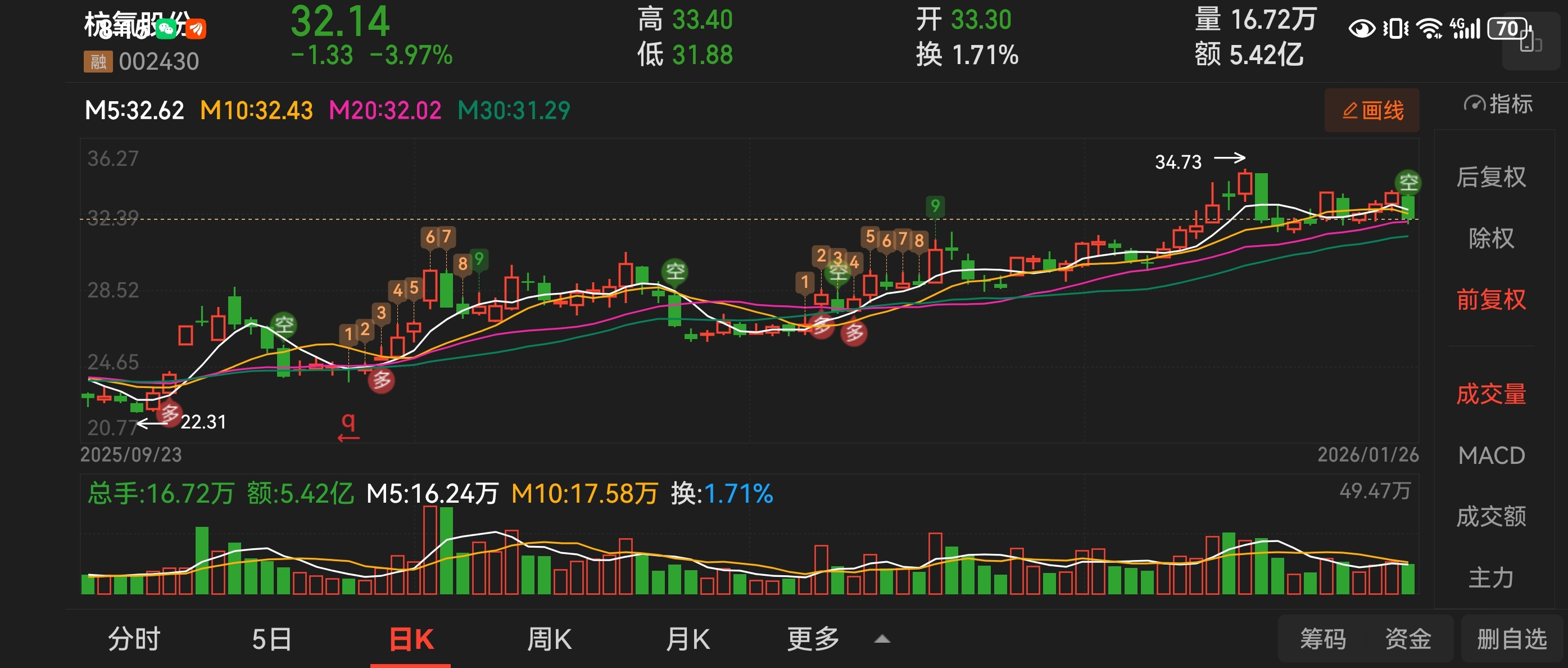Image resolution: width=1568 pixels, height=668 pixels.
Task: Click the red 多 signal near 22.31
Action: [169, 413]
